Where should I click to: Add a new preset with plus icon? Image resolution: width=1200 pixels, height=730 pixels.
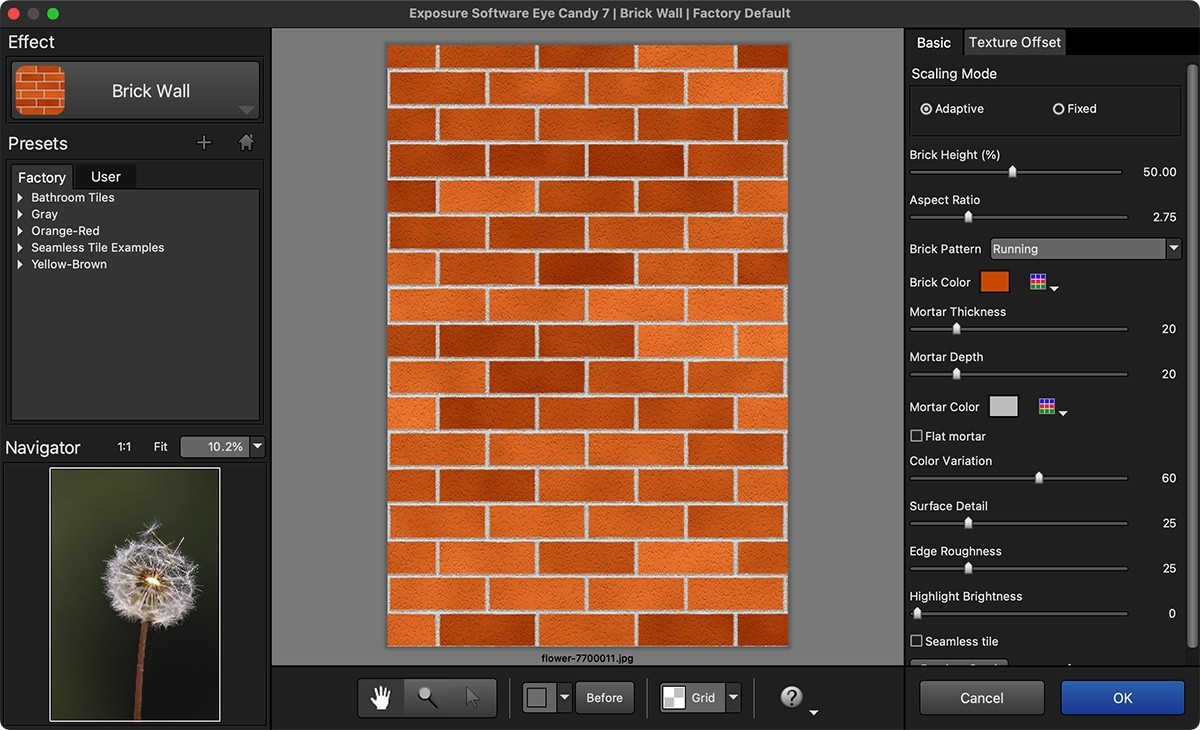204,142
